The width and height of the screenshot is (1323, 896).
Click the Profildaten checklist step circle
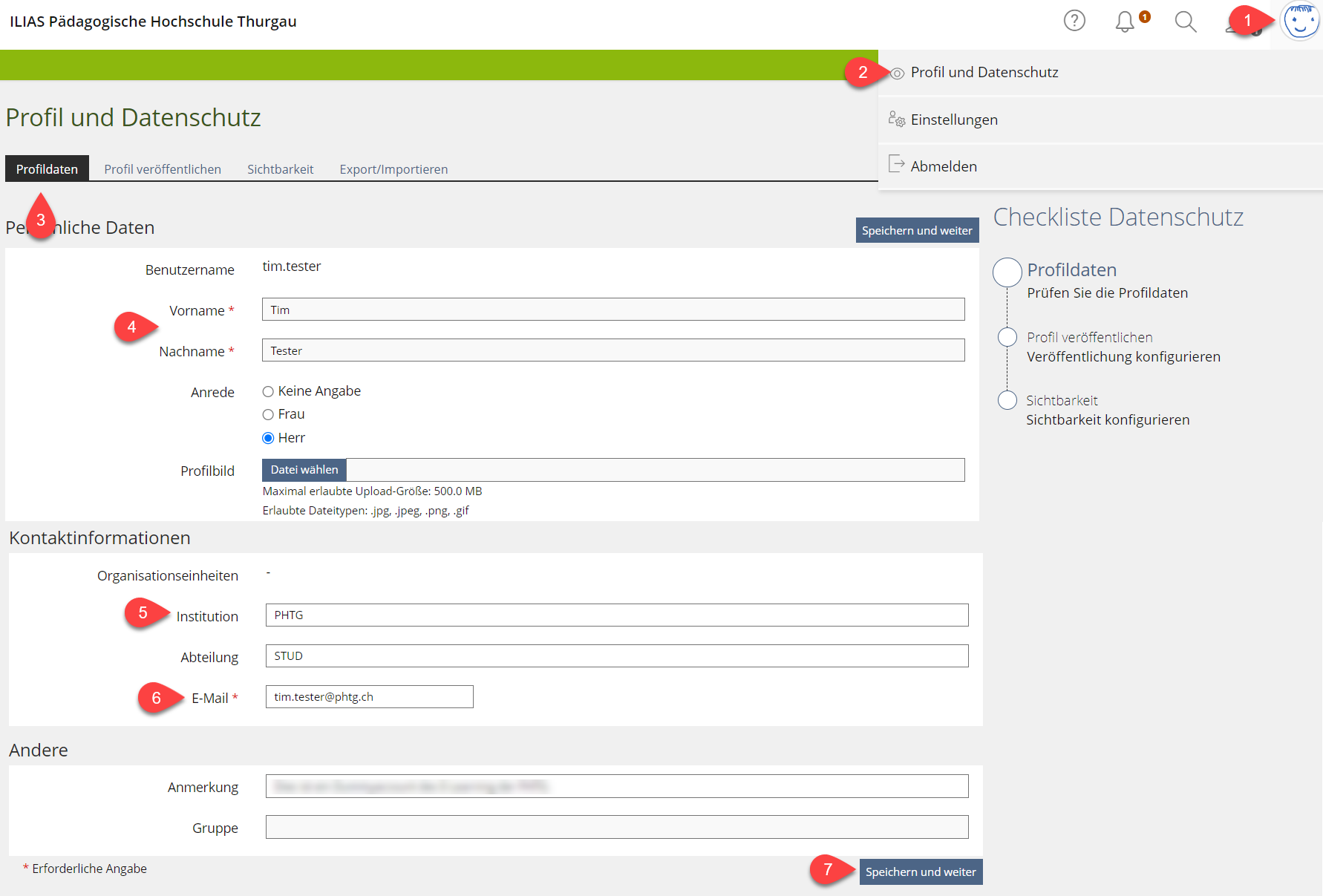[1007, 272]
